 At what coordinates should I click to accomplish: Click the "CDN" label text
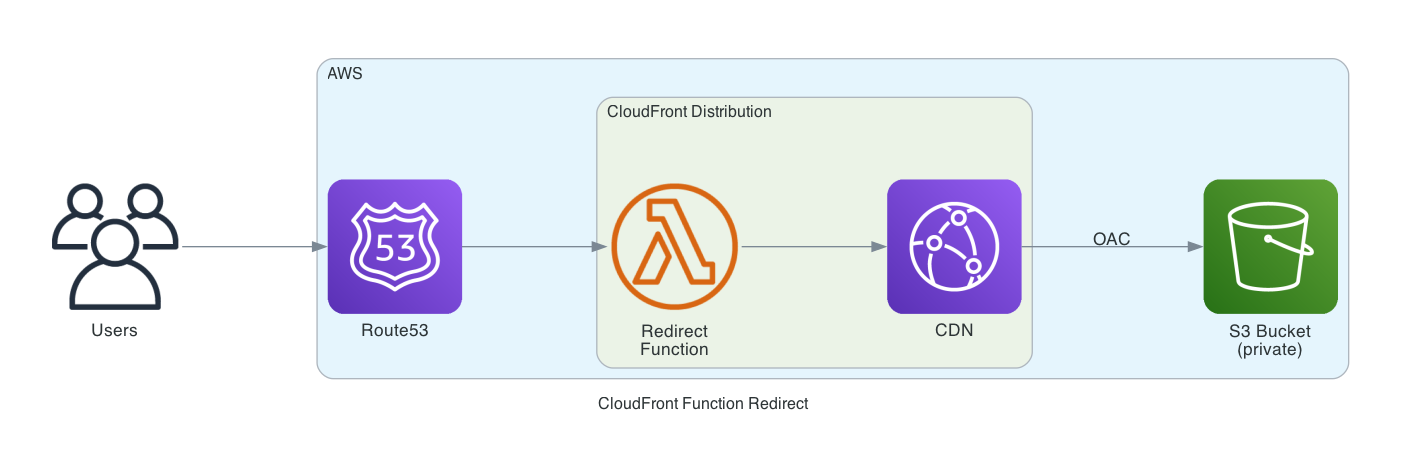click(954, 331)
